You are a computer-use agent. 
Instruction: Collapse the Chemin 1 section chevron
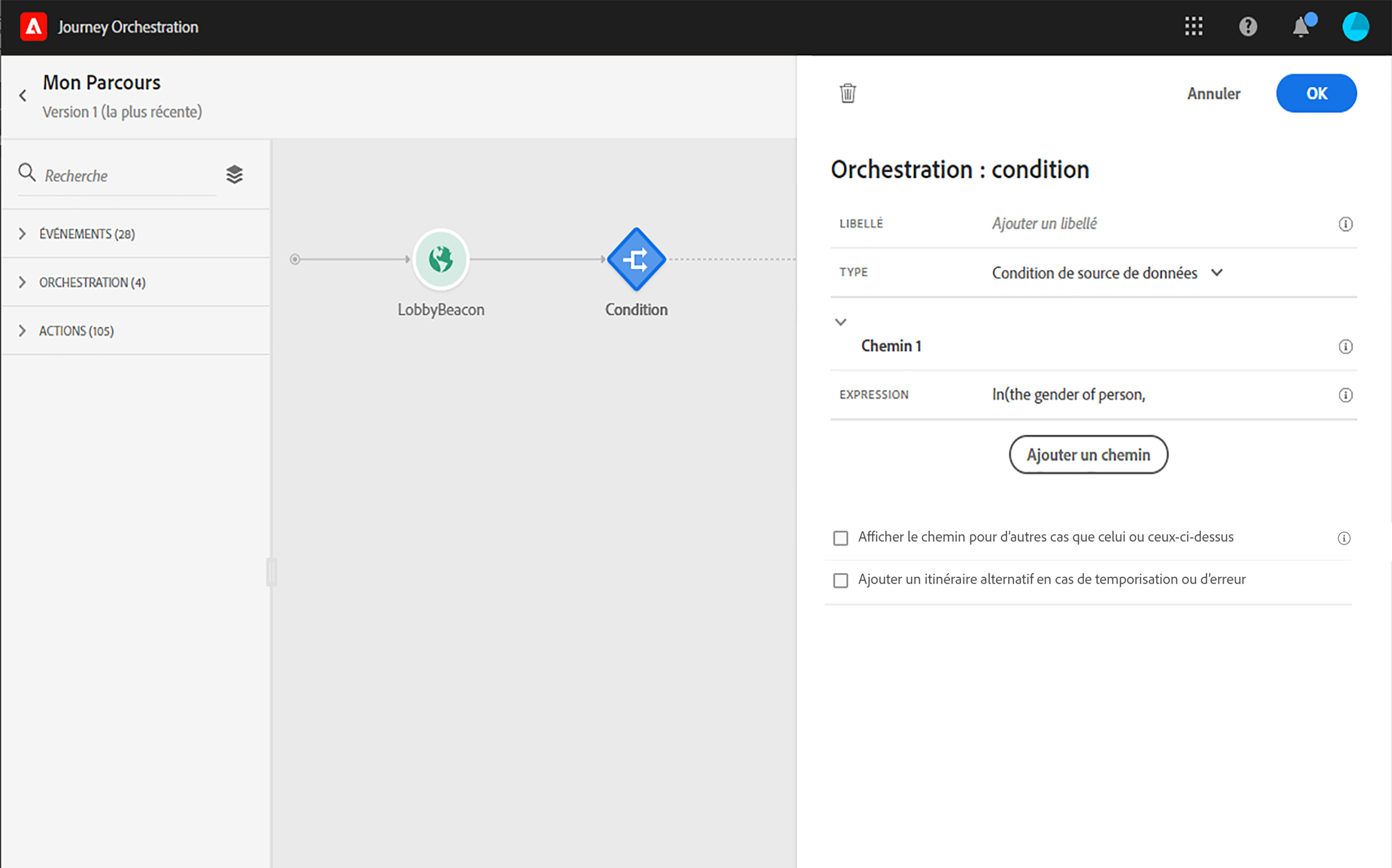[840, 322]
